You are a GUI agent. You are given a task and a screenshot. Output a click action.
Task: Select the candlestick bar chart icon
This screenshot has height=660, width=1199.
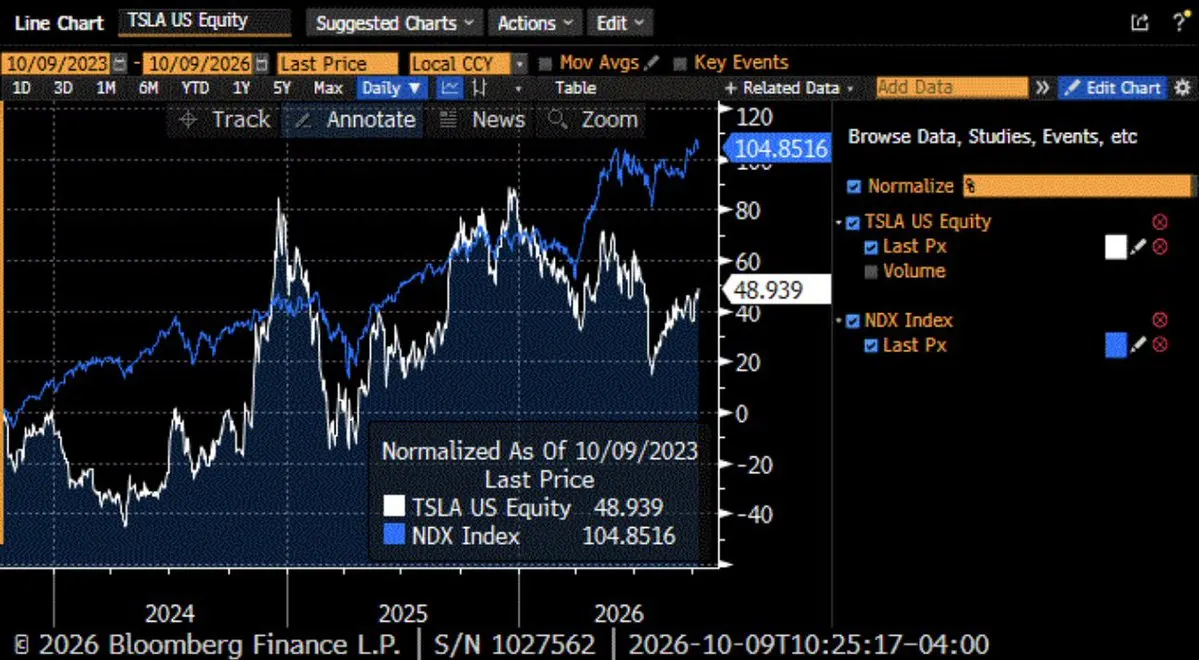[479, 88]
